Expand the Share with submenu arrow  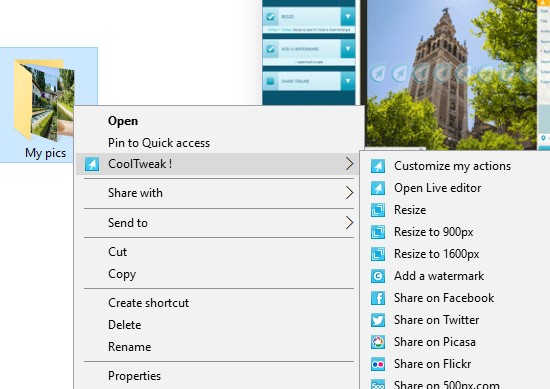pyautogui.click(x=349, y=193)
